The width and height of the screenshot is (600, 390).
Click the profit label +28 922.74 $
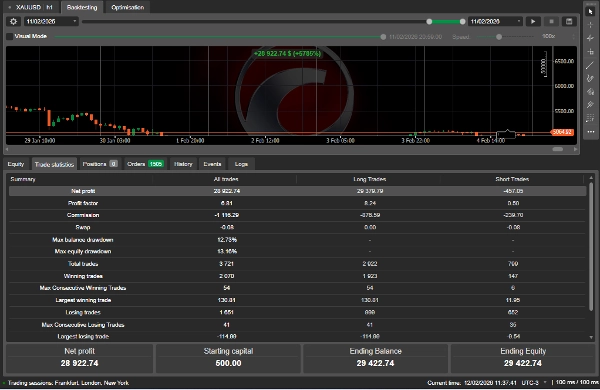click(x=287, y=54)
